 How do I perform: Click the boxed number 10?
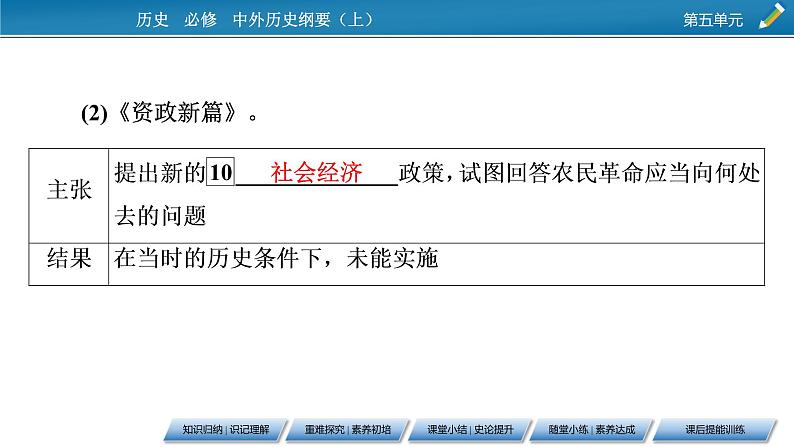pos(221,172)
